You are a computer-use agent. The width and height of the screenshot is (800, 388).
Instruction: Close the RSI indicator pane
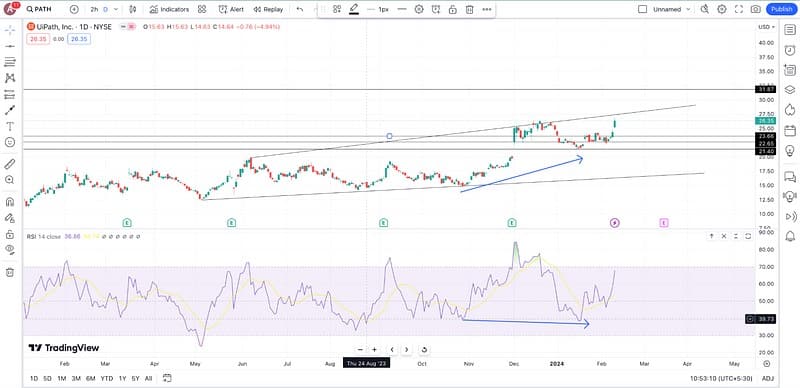click(723, 236)
